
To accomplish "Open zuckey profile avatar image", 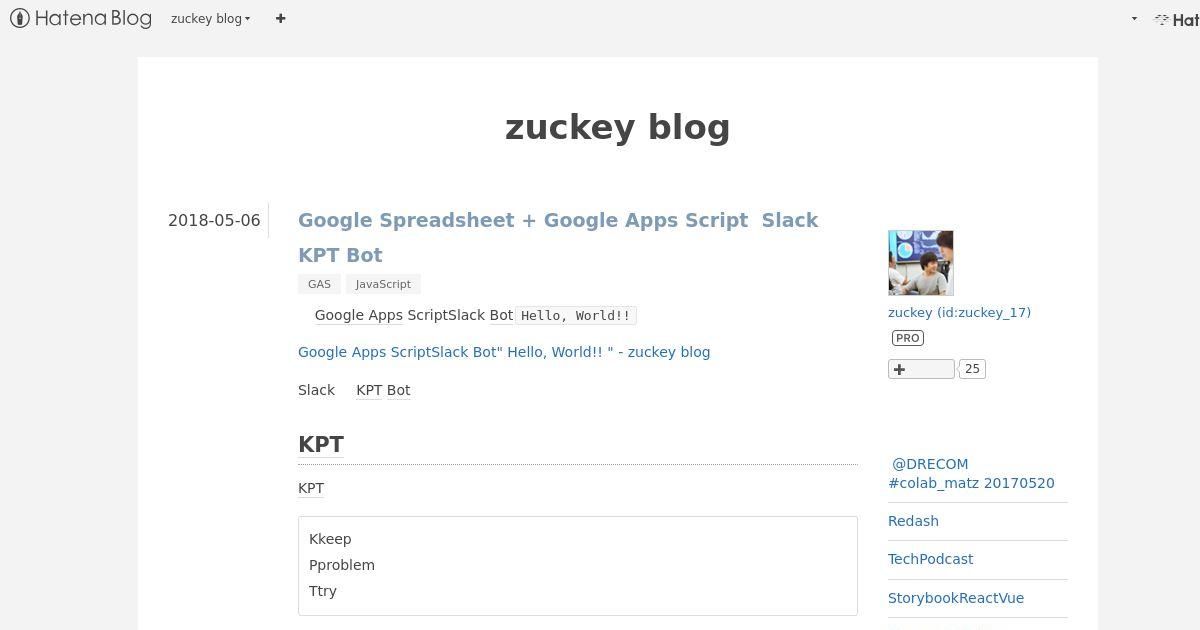I will coord(921,263).
